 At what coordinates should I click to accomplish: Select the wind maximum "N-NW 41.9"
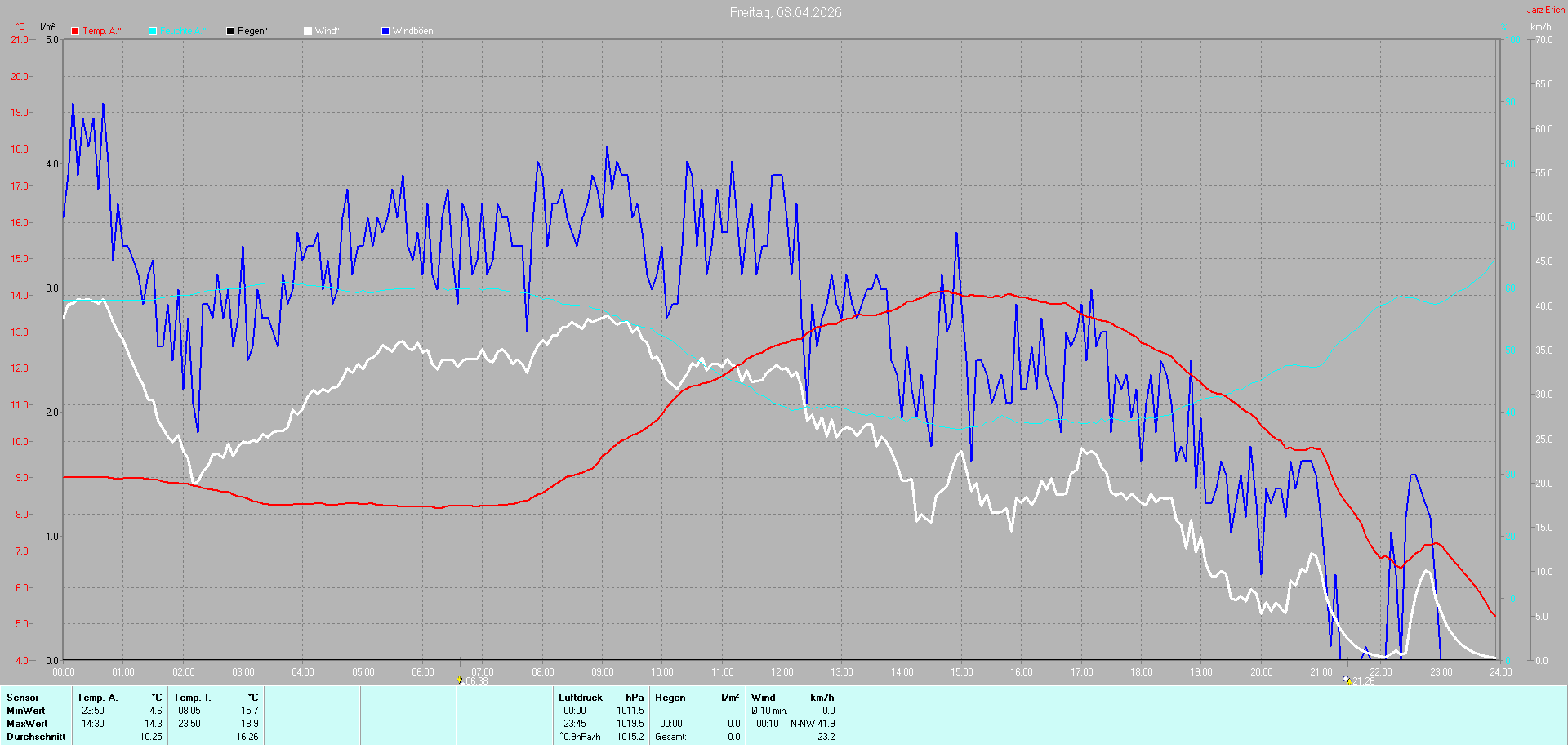coord(813,724)
